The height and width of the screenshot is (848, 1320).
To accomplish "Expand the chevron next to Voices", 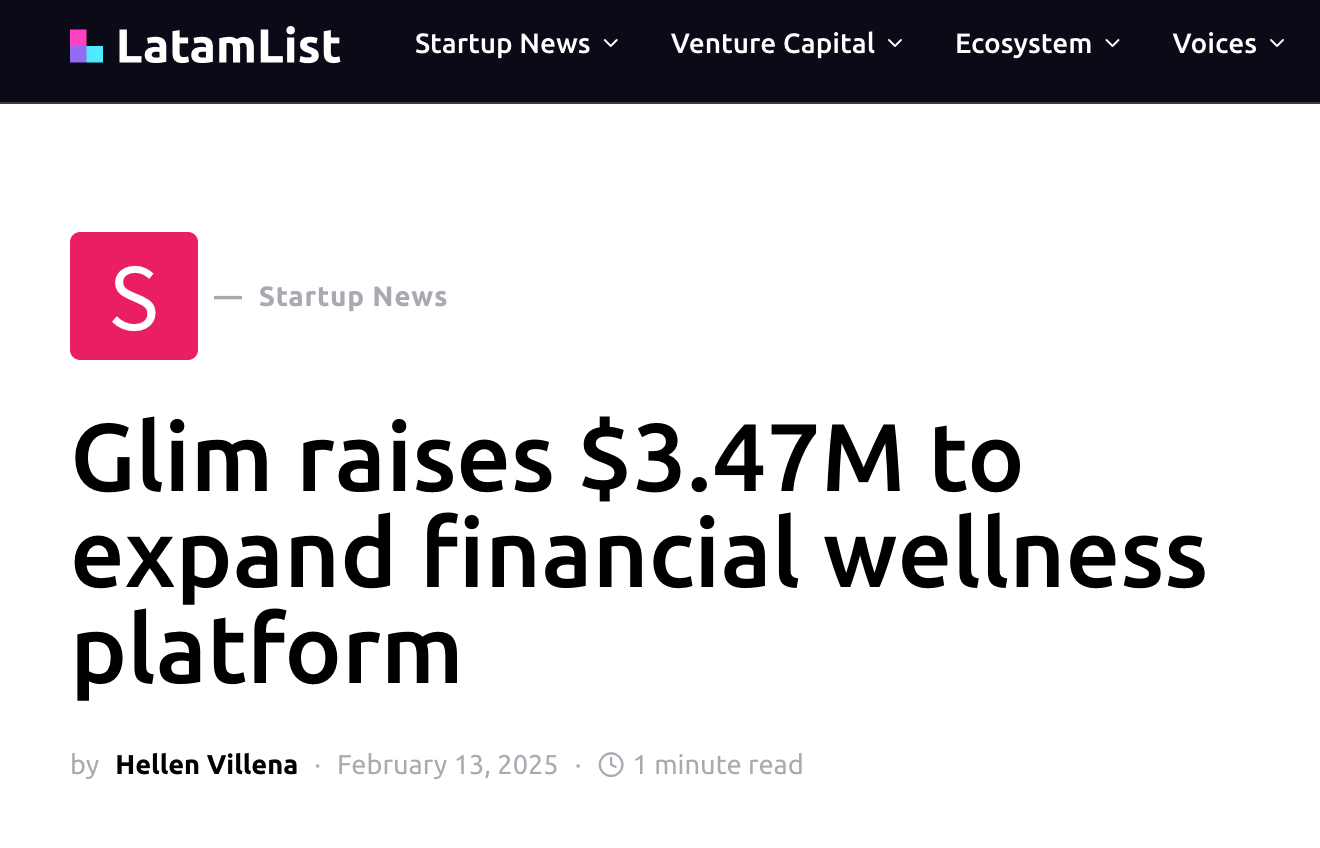I will tap(1277, 44).
